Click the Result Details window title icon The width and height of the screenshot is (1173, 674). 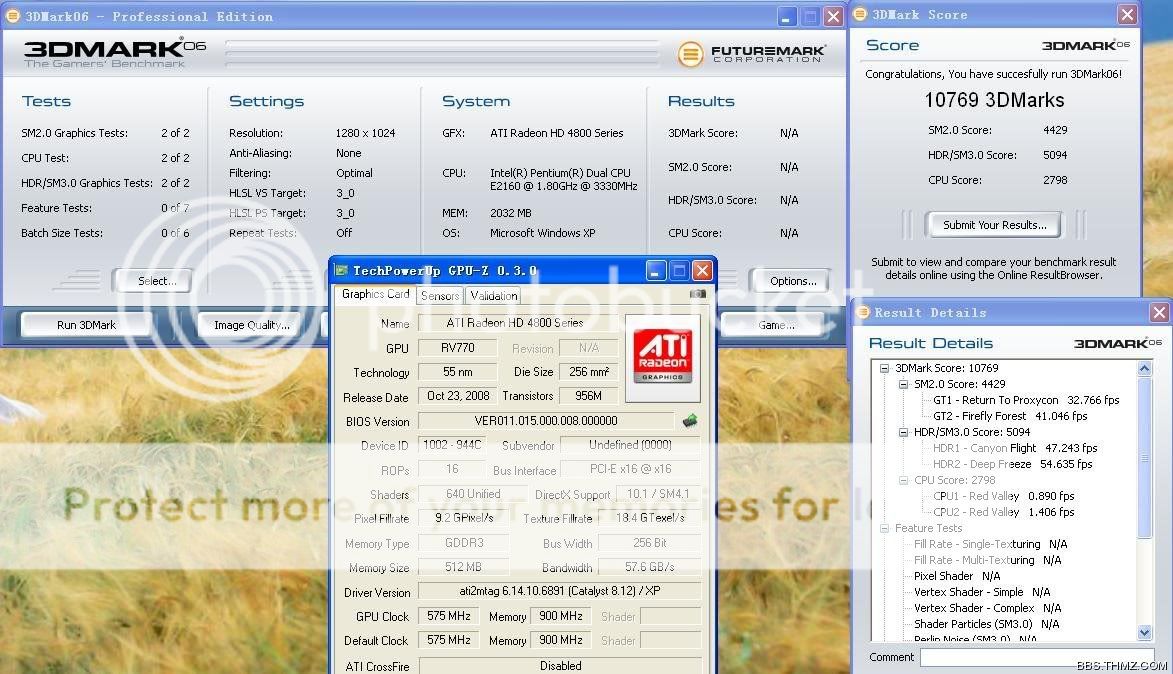click(863, 312)
